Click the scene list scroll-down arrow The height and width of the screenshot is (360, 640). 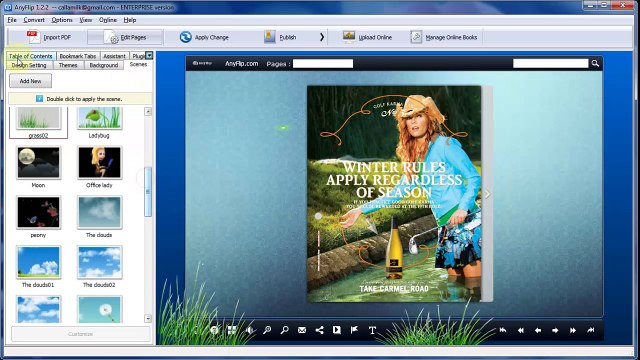pyautogui.click(x=148, y=318)
